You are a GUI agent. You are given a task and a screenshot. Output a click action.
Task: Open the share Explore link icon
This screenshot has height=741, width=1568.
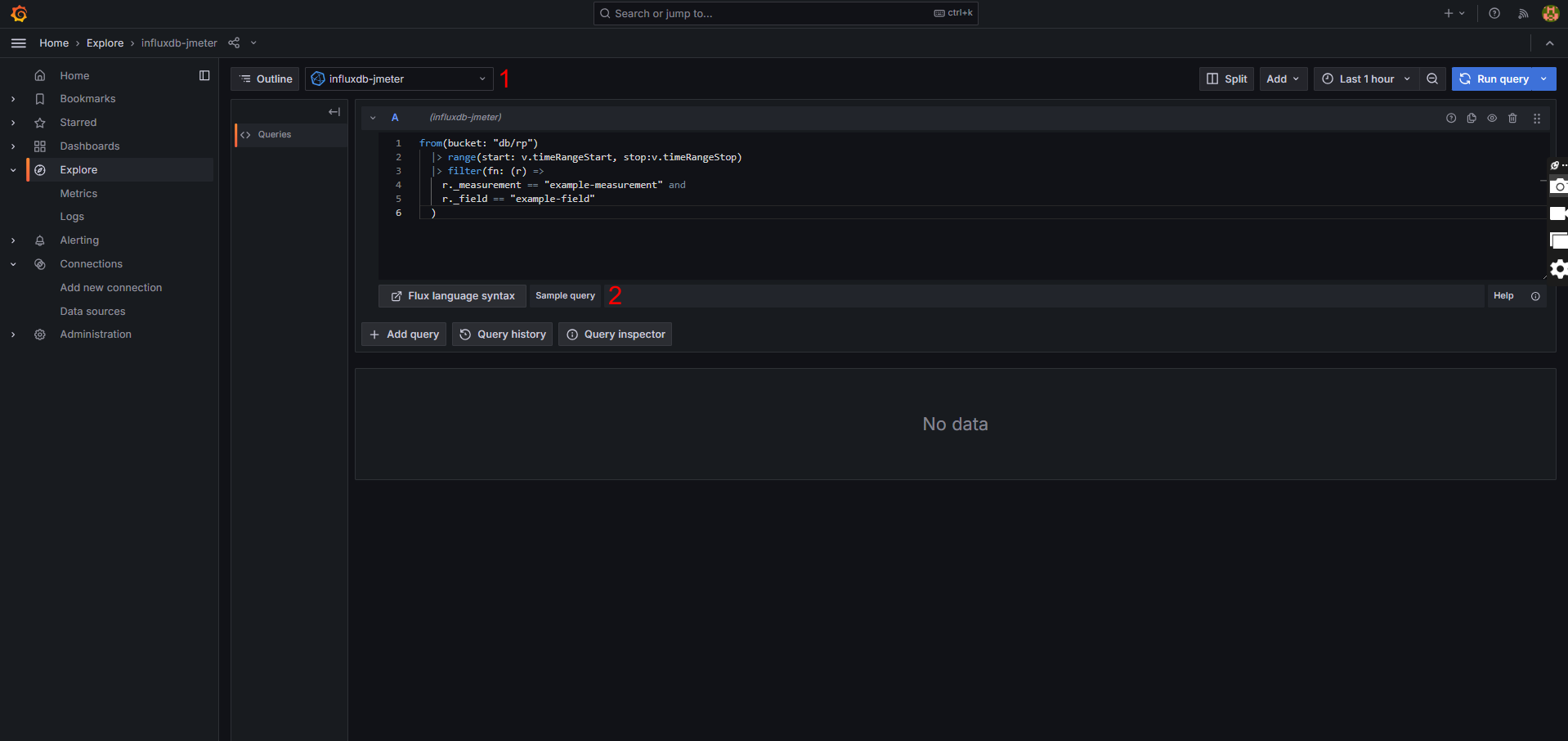pyautogui.click(x=234, y=43)
